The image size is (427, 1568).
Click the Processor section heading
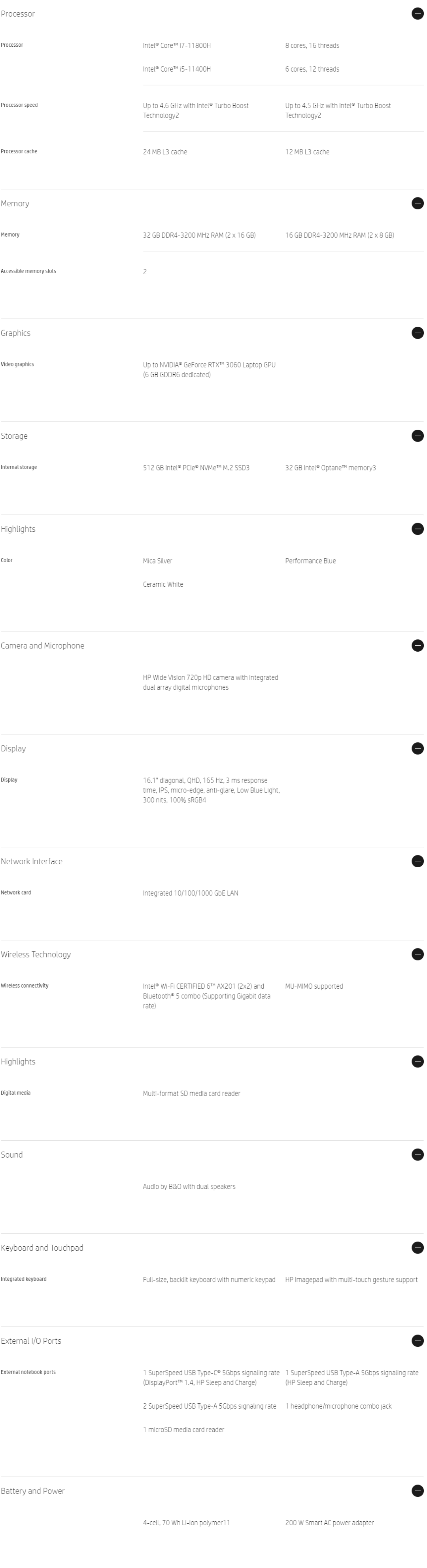[18, 14]
